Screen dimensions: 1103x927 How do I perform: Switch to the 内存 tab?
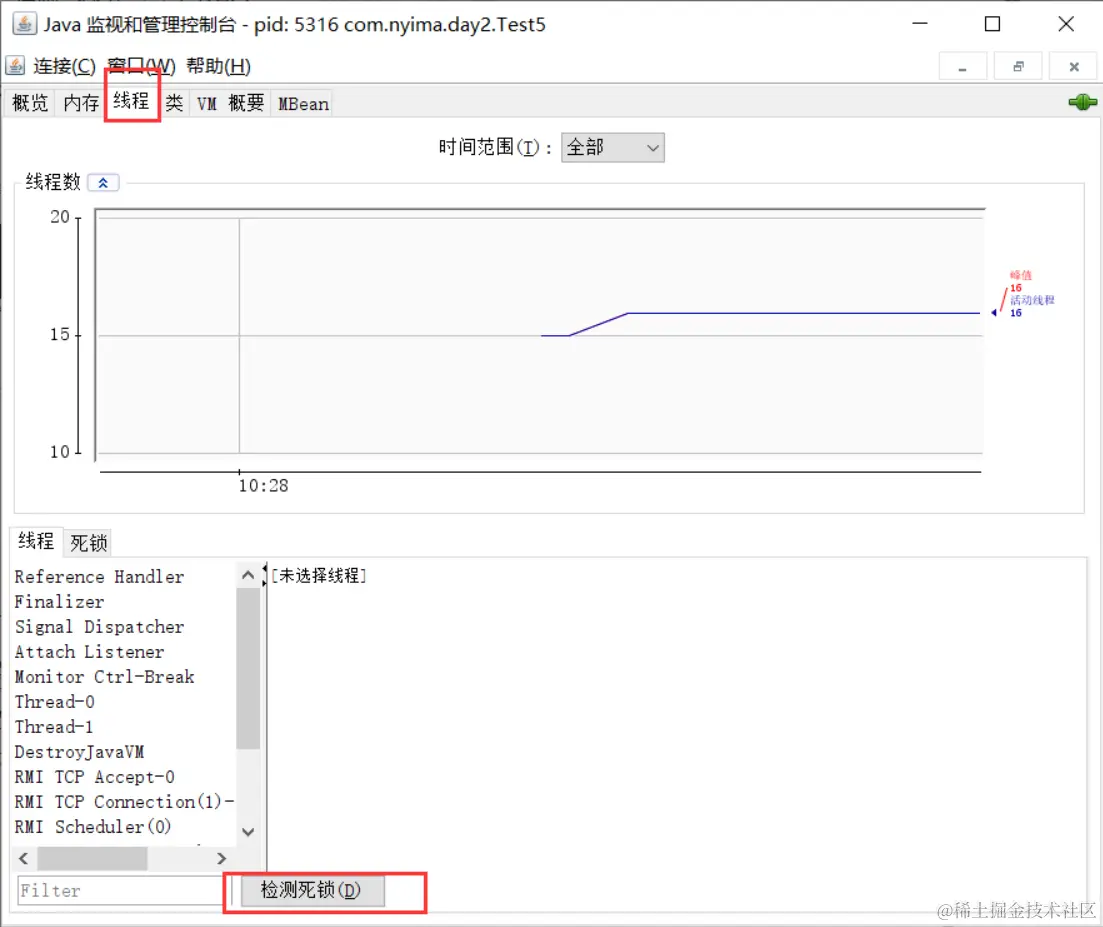[81, 103]
